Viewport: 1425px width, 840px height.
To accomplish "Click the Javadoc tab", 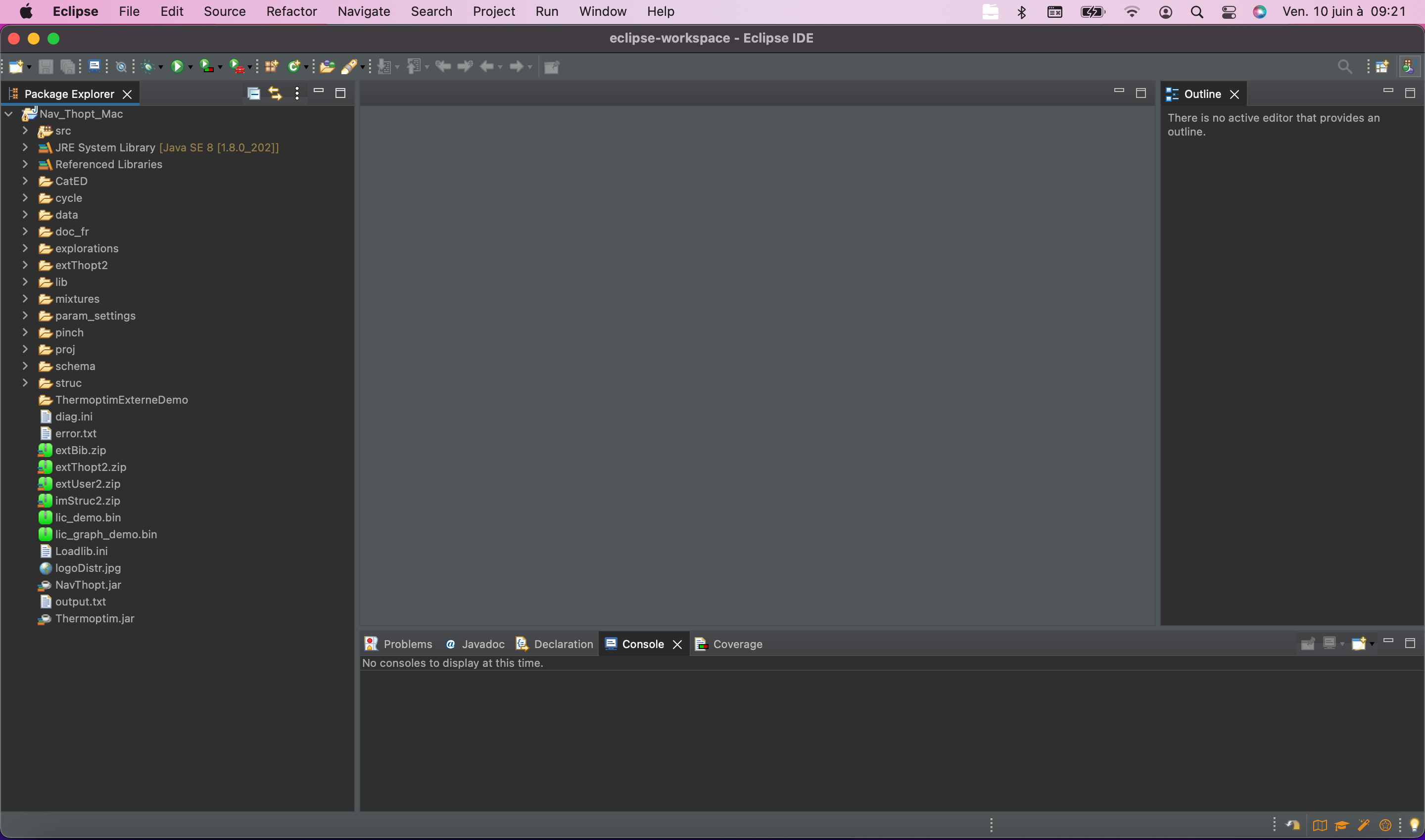I will (x=482, y=643).
